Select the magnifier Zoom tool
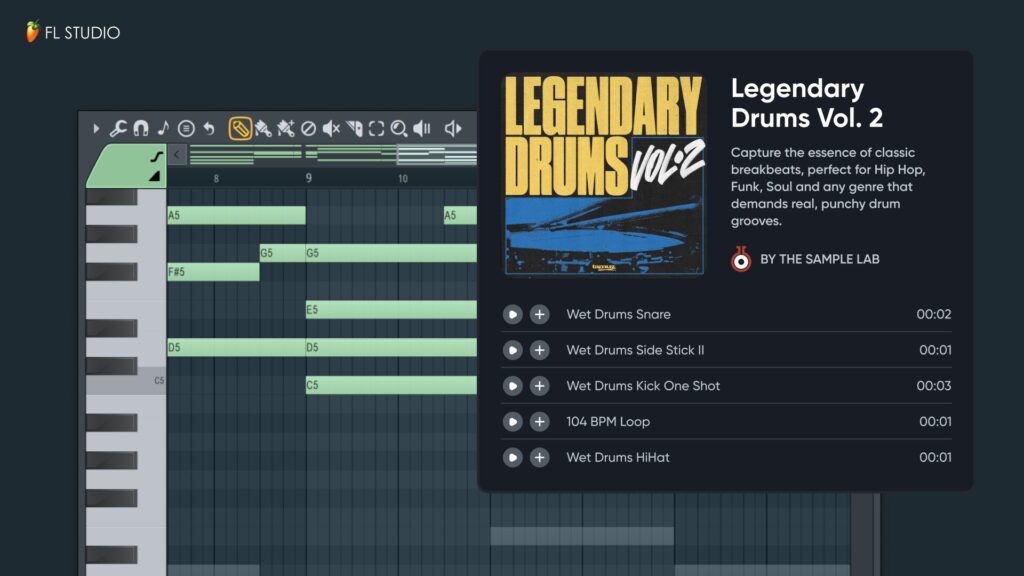Image resolution: width=1024 pixels, height=576 pixels. pos(399,129)
